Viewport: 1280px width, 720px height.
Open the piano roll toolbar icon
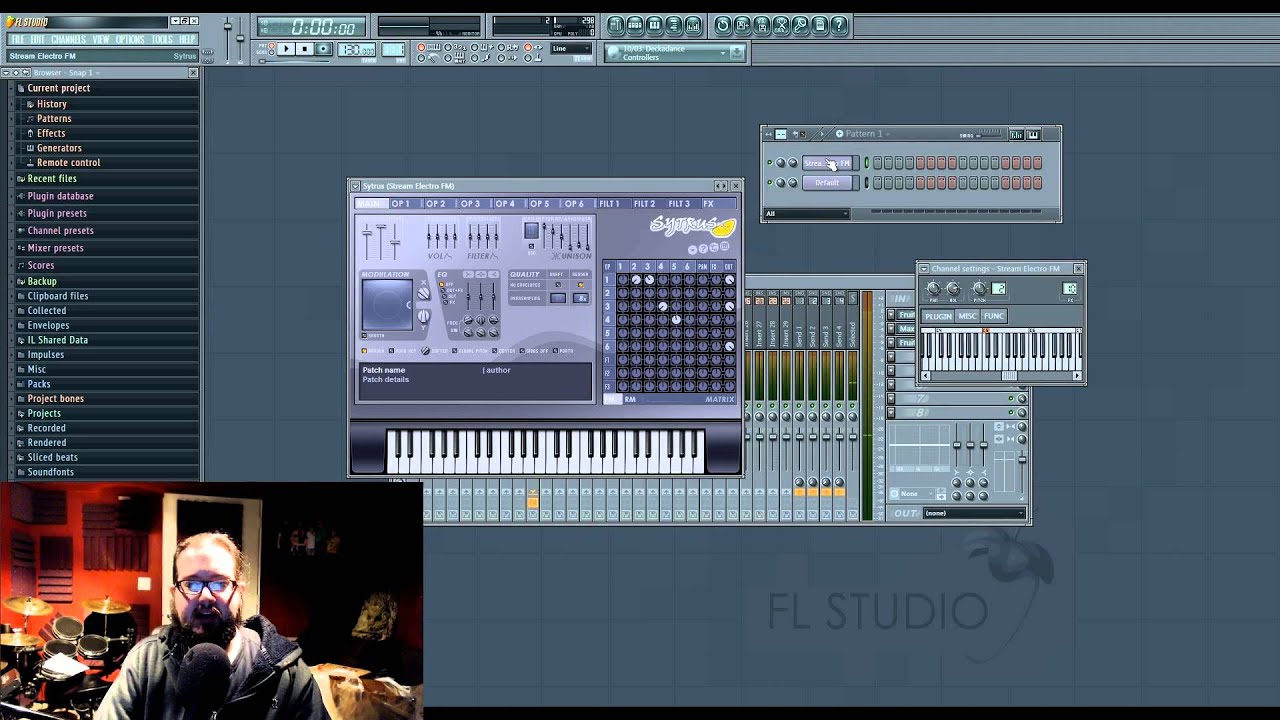click(x=655, y=25)
